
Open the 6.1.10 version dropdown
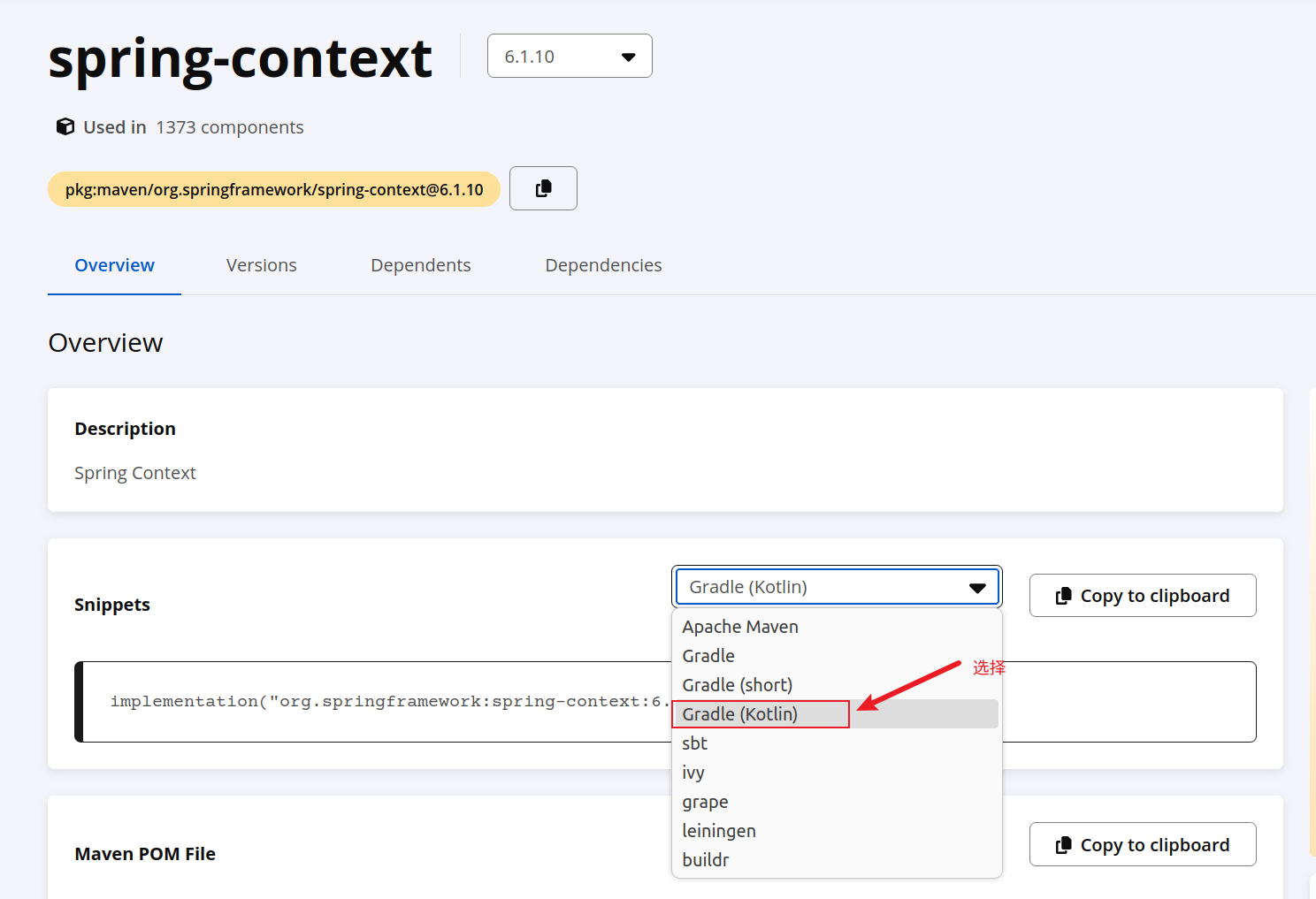click(569, 57)
